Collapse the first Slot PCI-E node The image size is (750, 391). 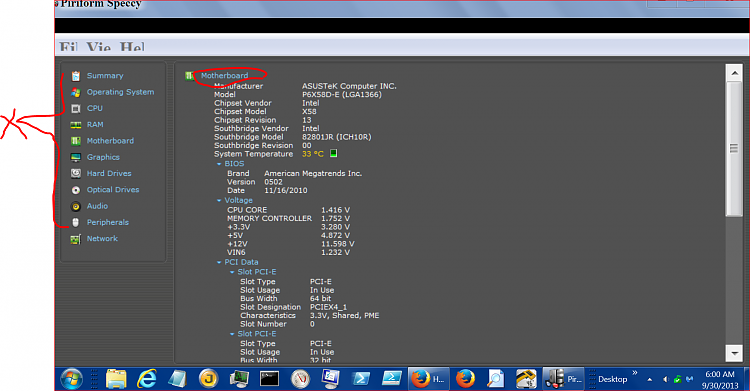232,272
